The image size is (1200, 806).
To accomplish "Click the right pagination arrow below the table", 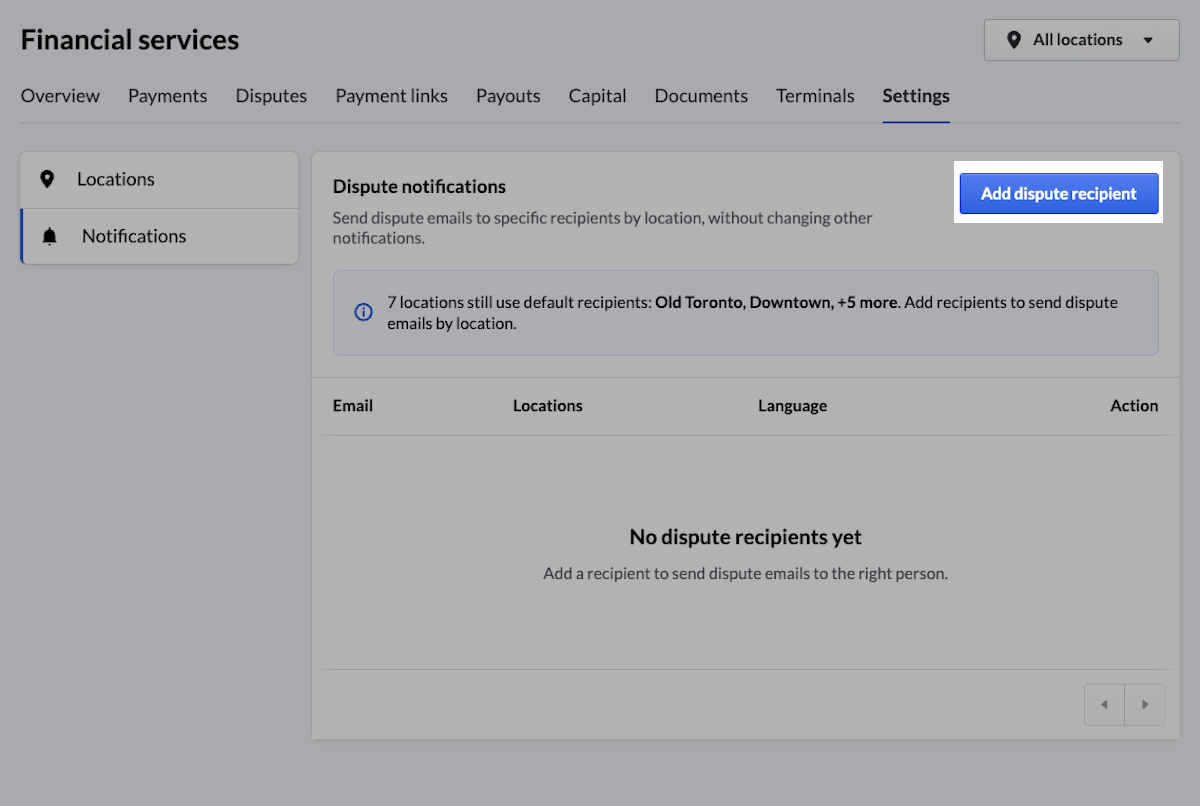I will click(x=1145, y=704).
